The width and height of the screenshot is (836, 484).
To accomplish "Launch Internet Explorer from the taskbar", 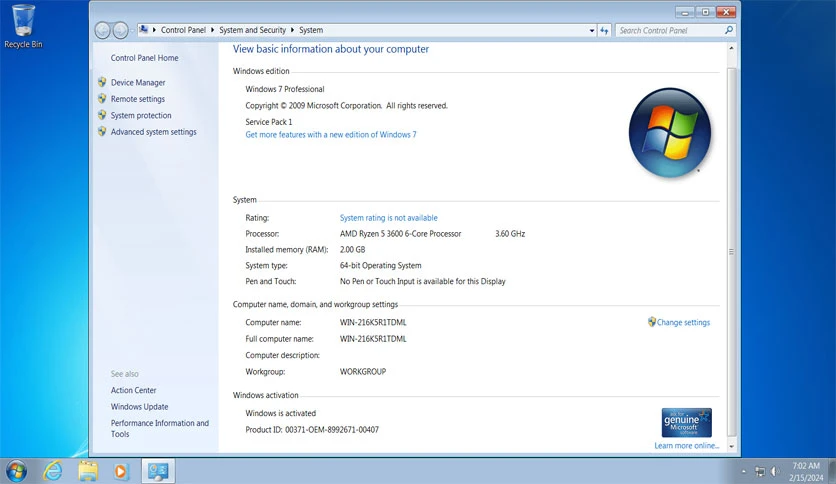I will point(53,471).
